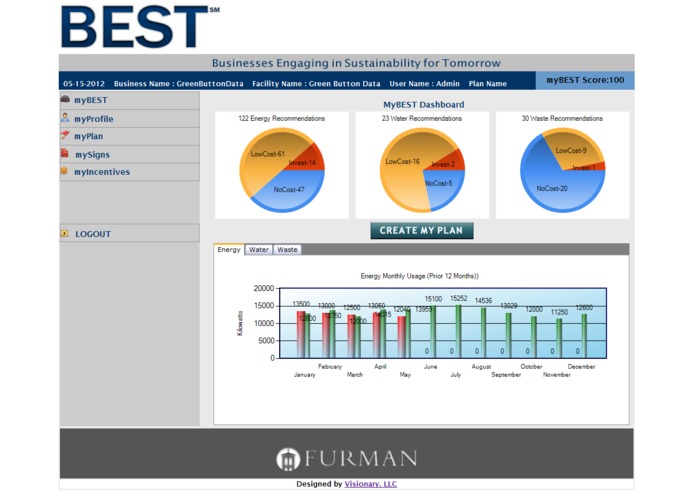This screenshot has height=494, width=695.
Task: Click the October bar labeled 12000
Action: pyautogui.click(x=534, y=337)
